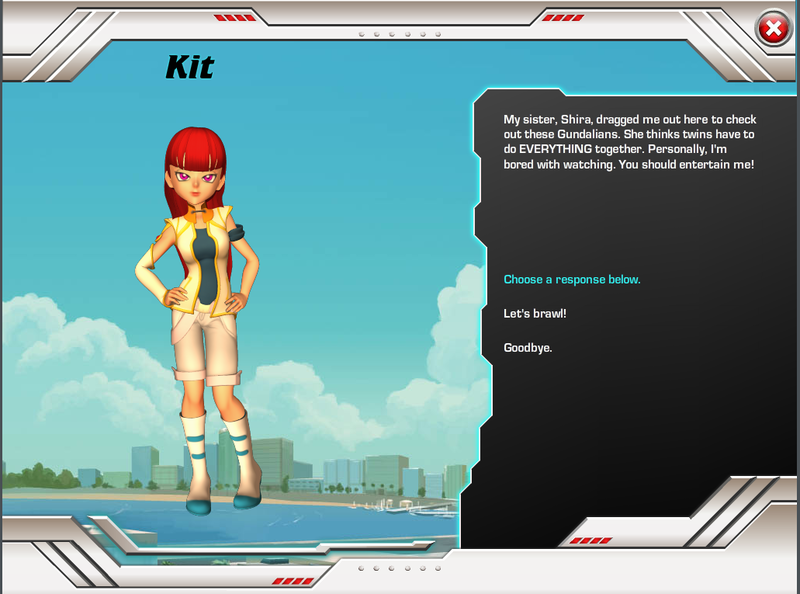Click the Kit character name title
The height and width of the screenshot is (594, 800).
189,68
